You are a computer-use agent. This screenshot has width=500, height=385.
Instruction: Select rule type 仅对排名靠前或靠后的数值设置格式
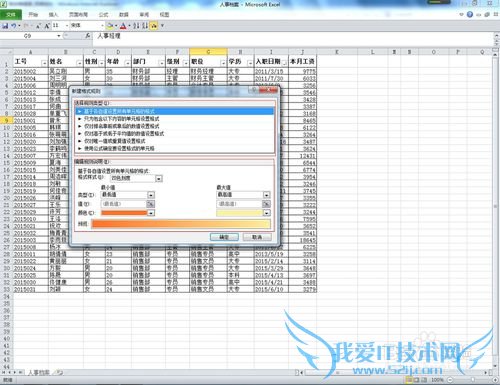pos(175,126)
